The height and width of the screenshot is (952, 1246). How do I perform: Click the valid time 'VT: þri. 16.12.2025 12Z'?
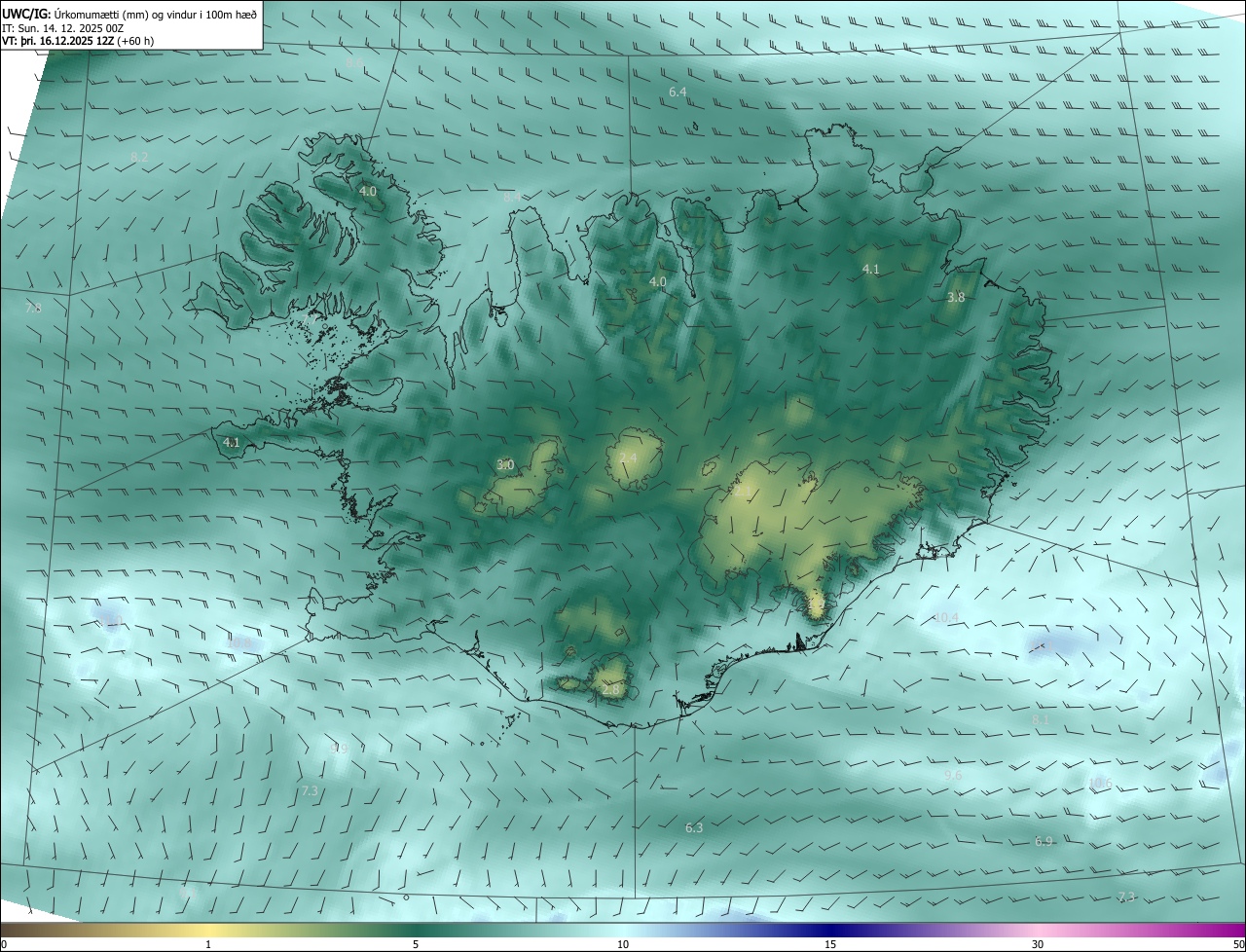[x=57, y=41]
